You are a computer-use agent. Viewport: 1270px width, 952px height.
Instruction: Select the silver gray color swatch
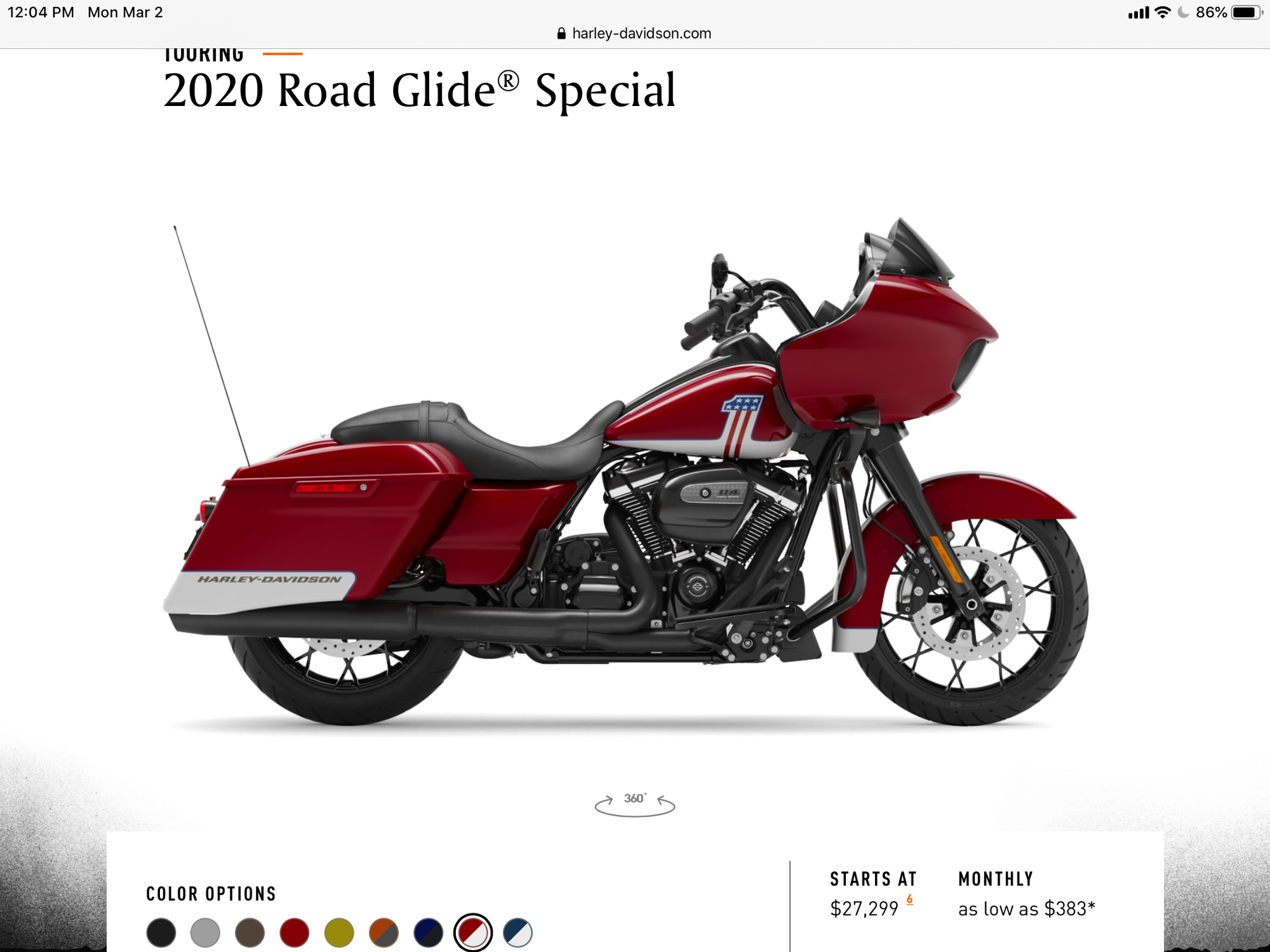205,933
